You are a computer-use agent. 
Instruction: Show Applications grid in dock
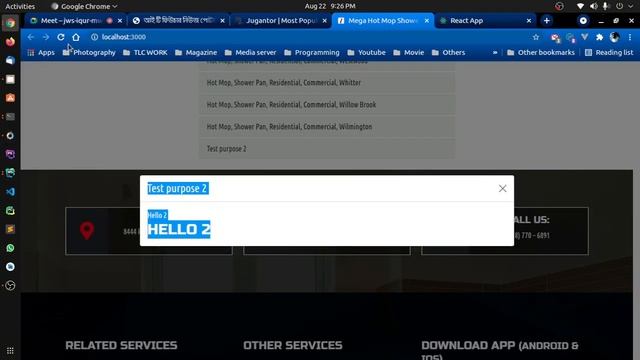[x=10, y=351]
